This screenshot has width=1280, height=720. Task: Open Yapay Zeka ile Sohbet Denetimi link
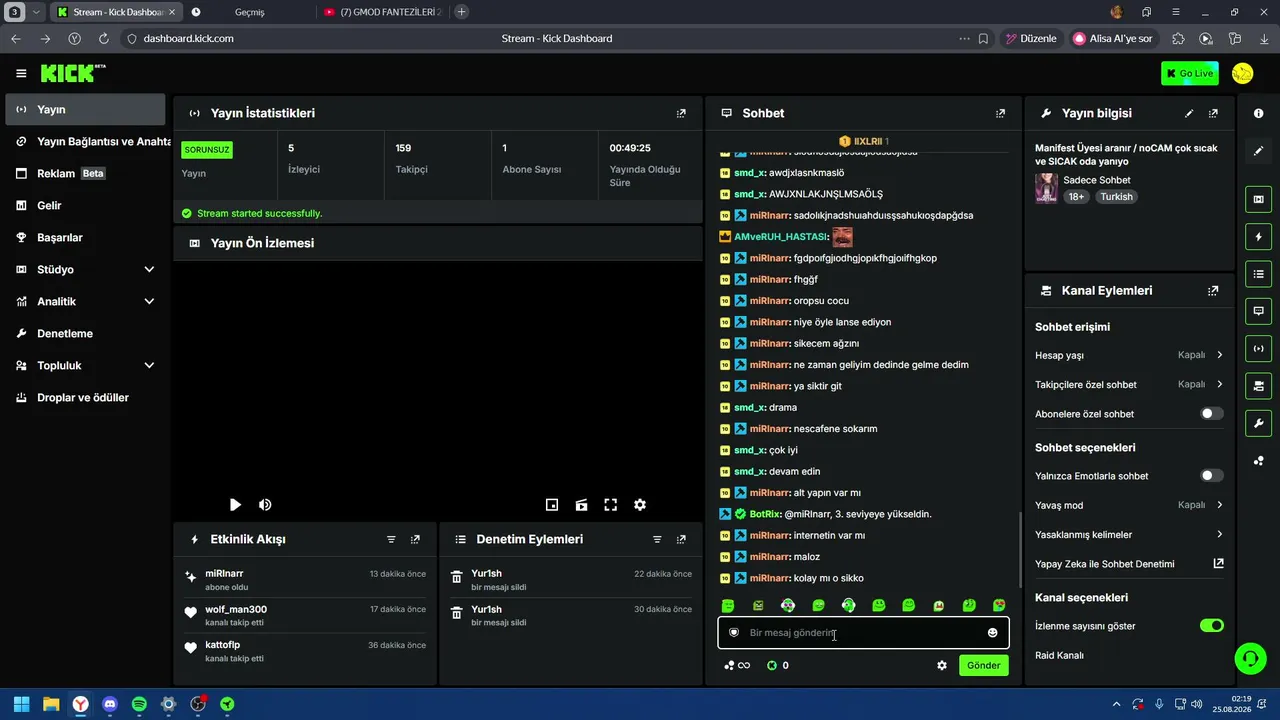coord(1129,564)
